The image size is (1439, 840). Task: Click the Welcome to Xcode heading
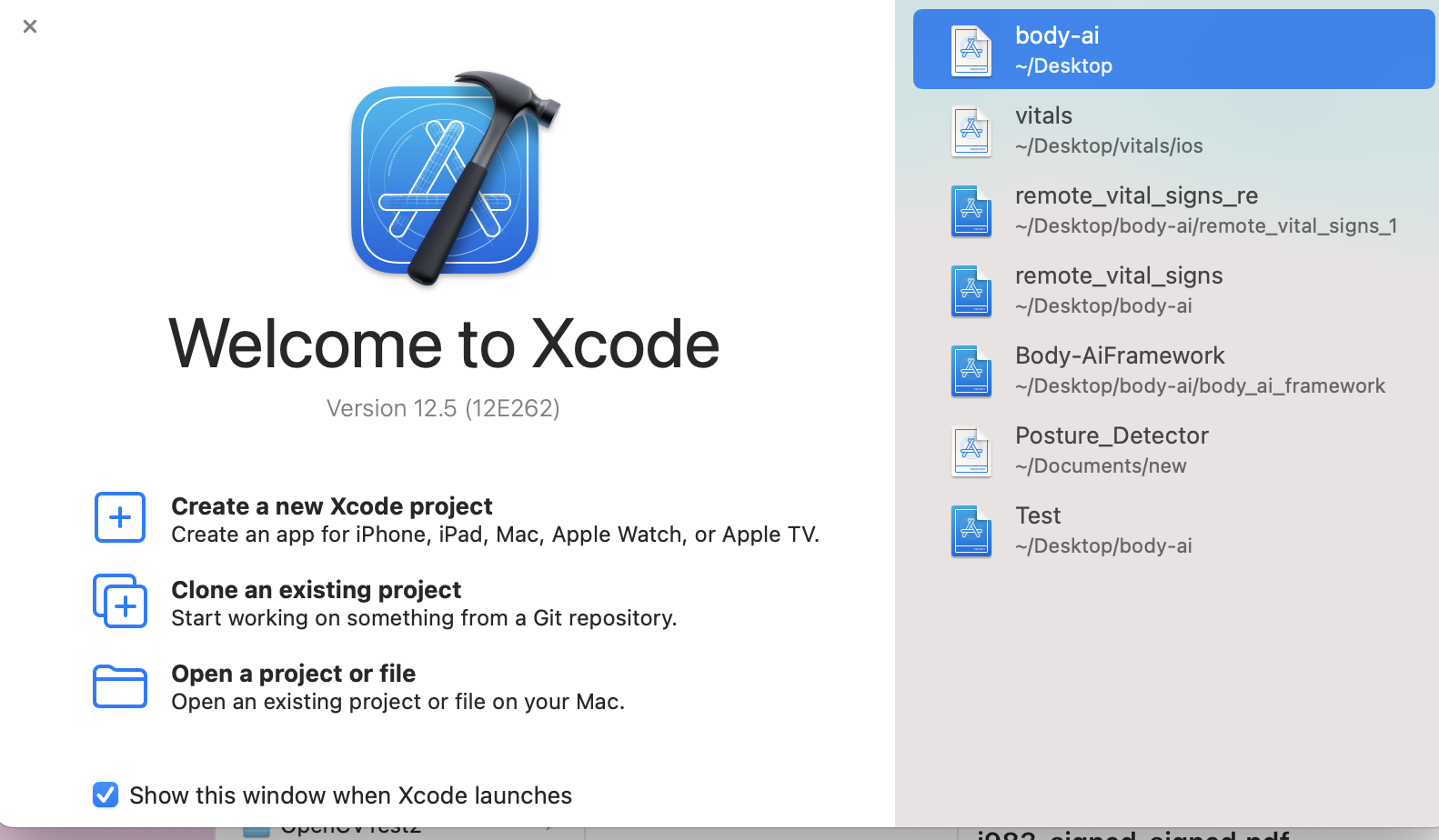[444, 344]
